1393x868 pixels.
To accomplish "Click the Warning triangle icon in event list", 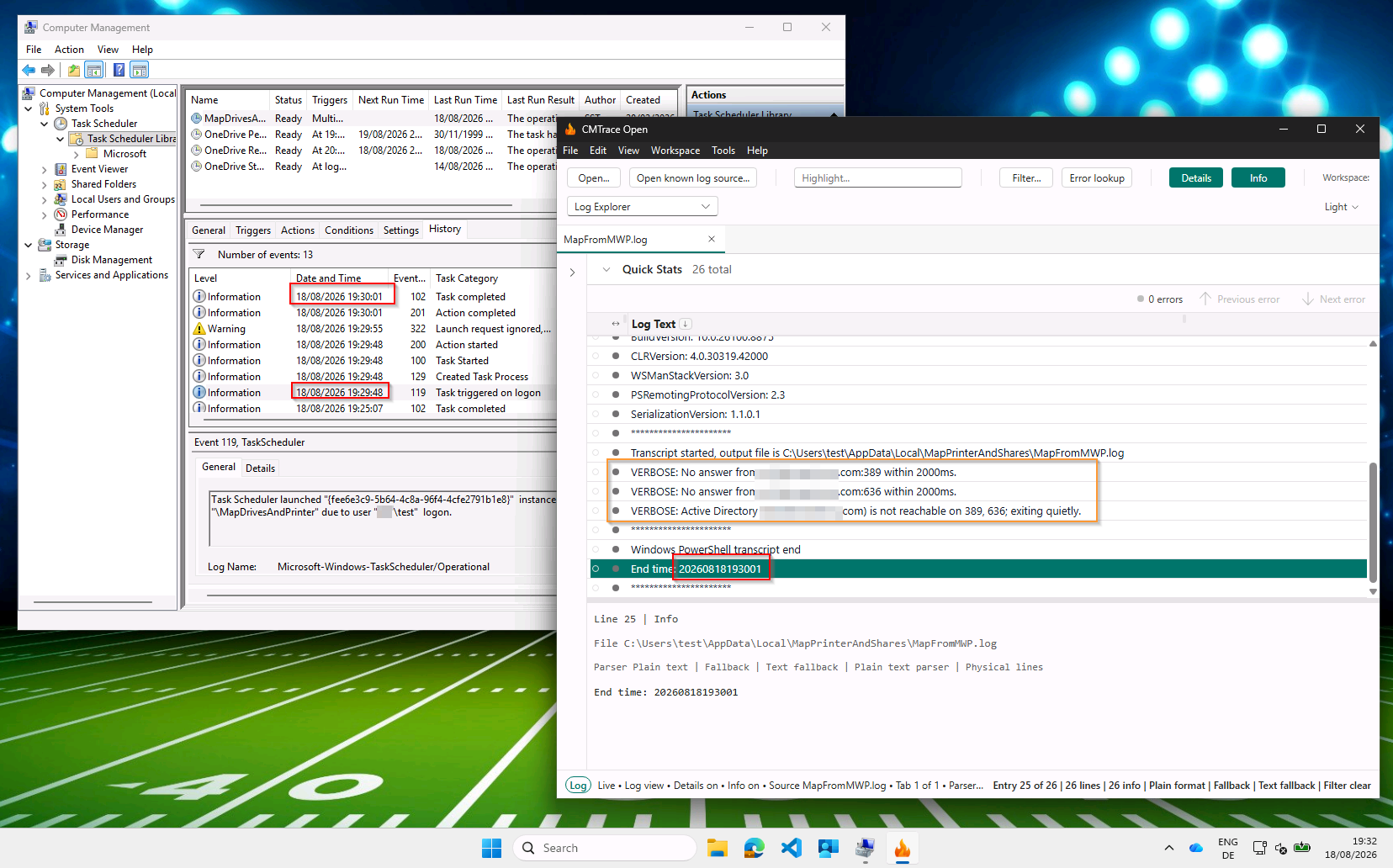I will [x=199, y=329].
